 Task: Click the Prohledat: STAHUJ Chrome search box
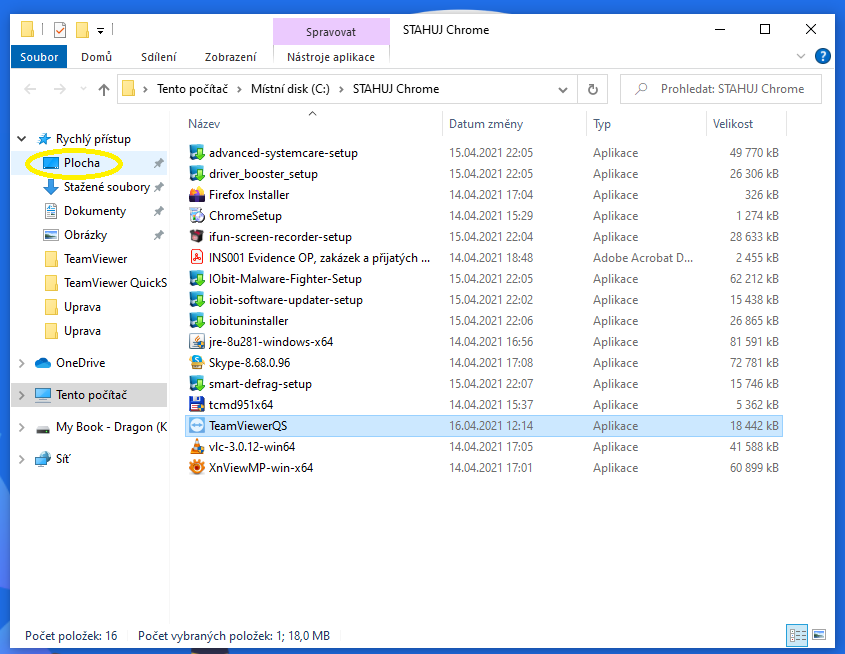click(721, 89)
